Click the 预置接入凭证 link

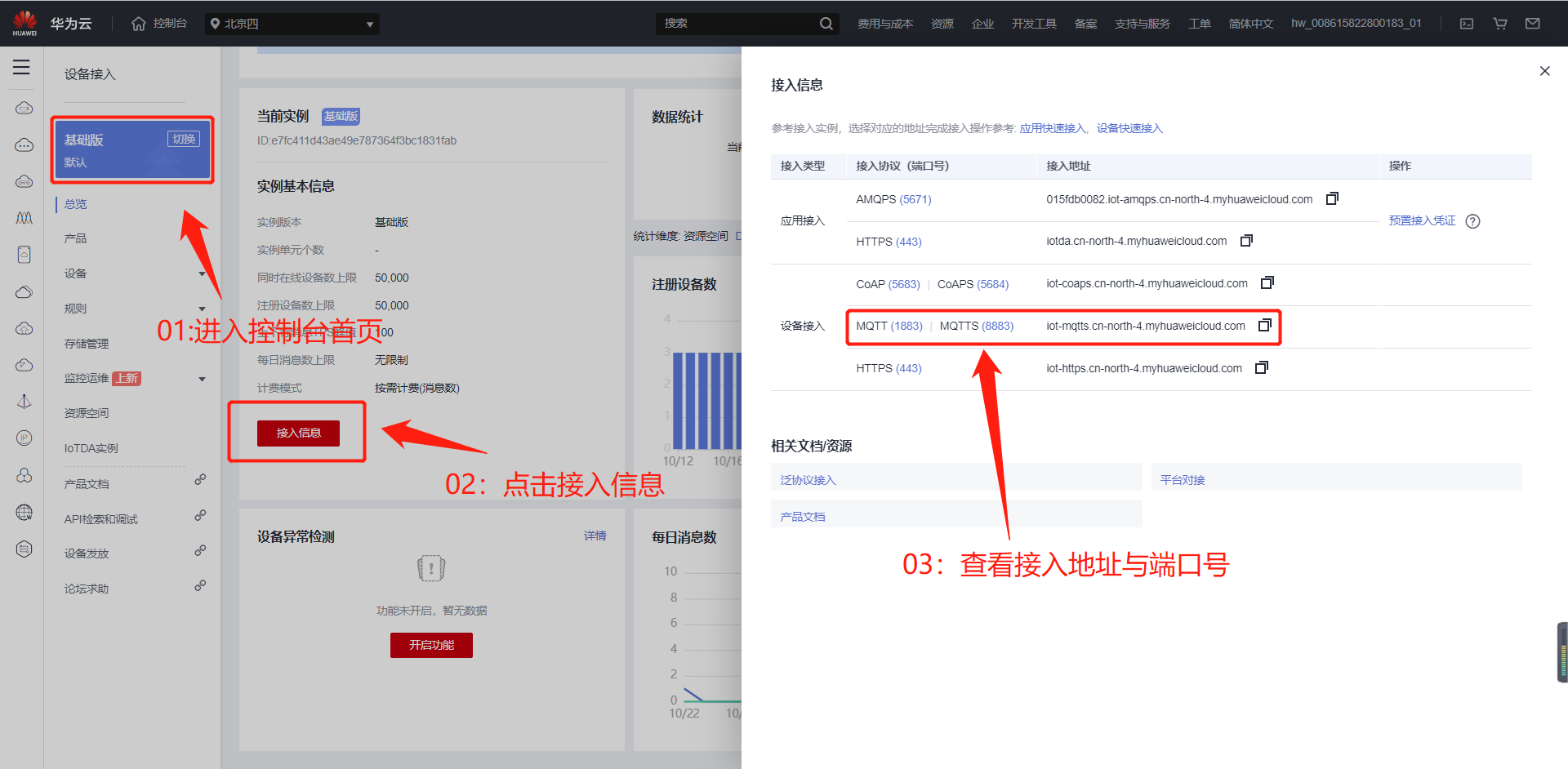pos(1422,220)
